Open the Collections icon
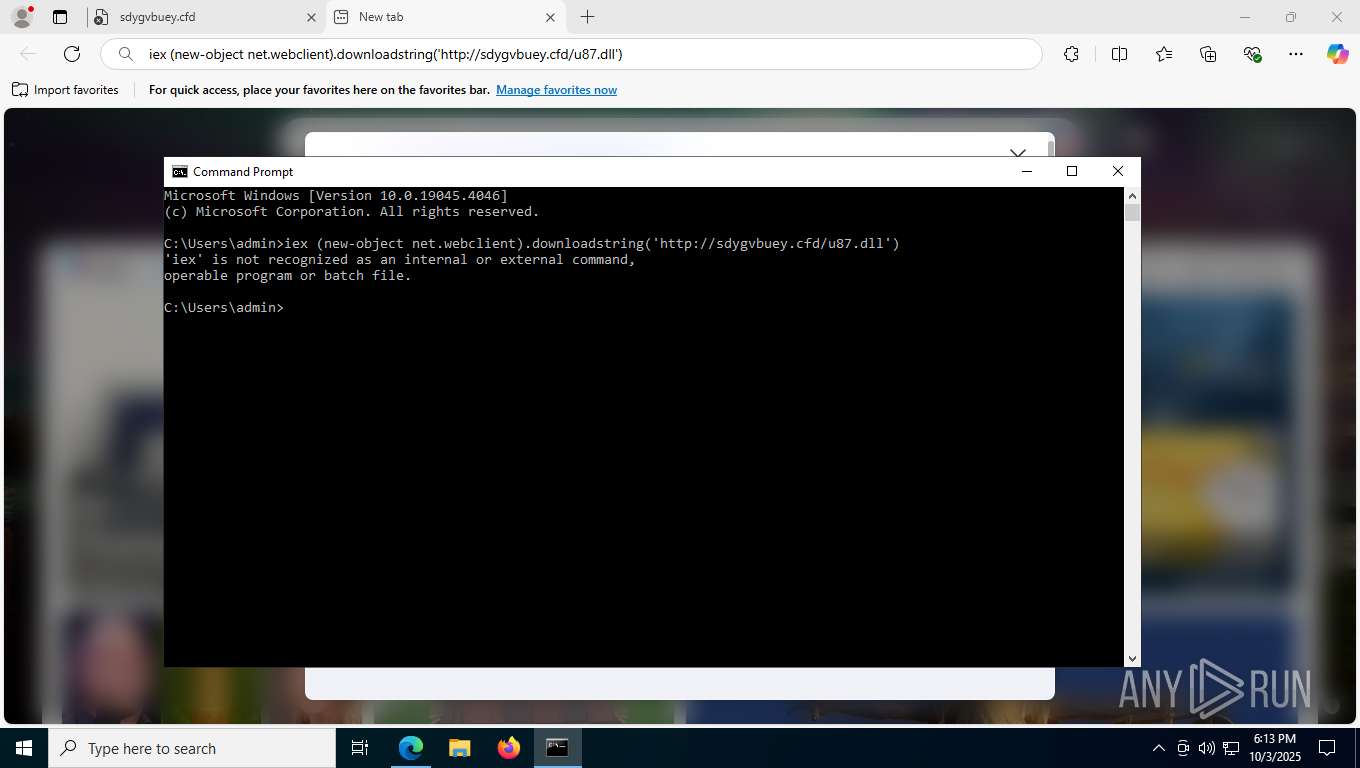The height and width of the screenshot is (768, 1360). coord(1208,54)
